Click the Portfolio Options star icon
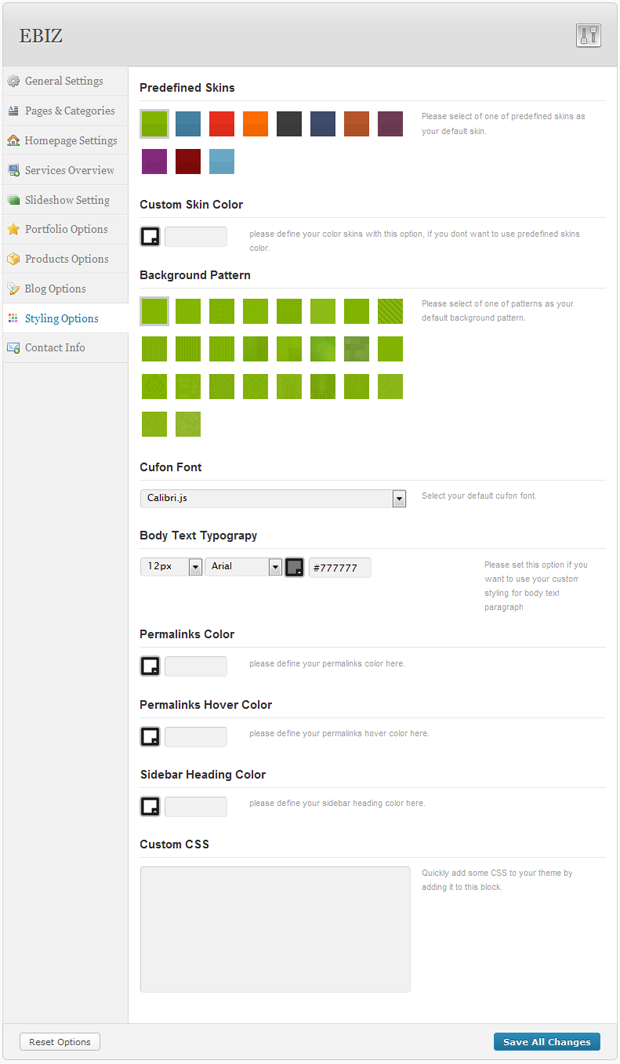 coord(14,229)
